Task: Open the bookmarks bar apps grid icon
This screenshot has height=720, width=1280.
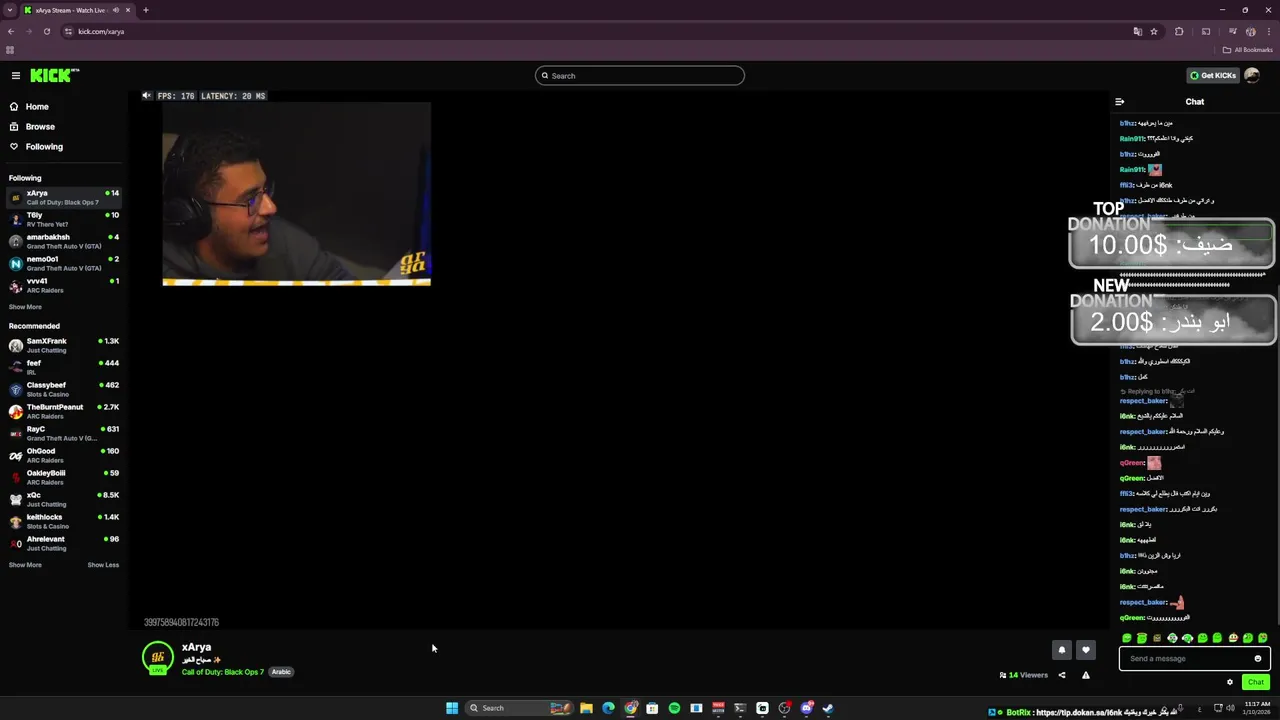Action: (x=10, y=50)
